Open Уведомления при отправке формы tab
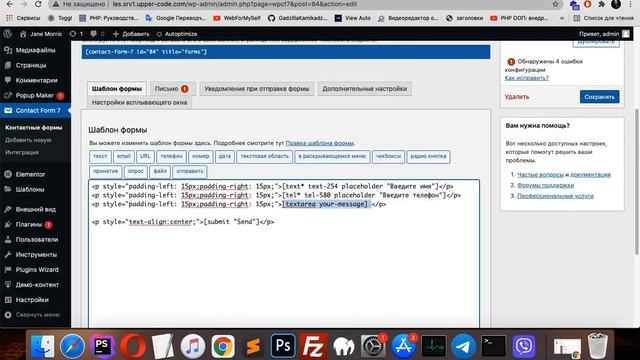The width and height of the screenshot is (640, 360). coord(257,89)
